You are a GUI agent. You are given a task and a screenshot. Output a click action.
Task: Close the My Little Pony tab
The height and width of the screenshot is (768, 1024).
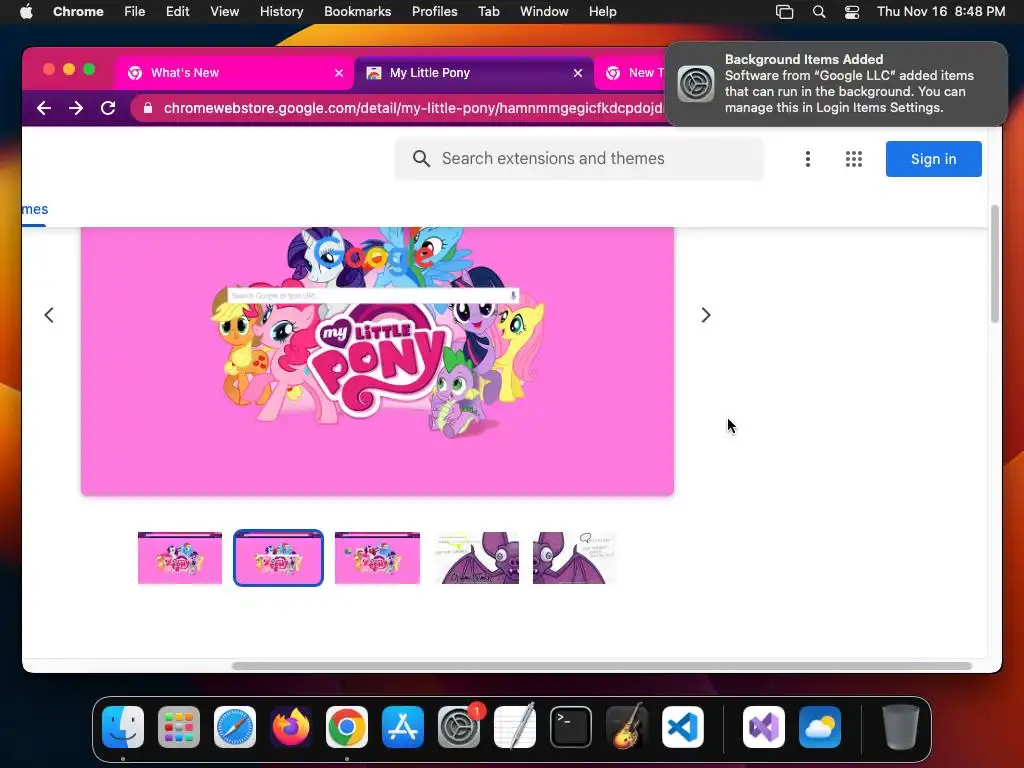(x=578, y=73)
